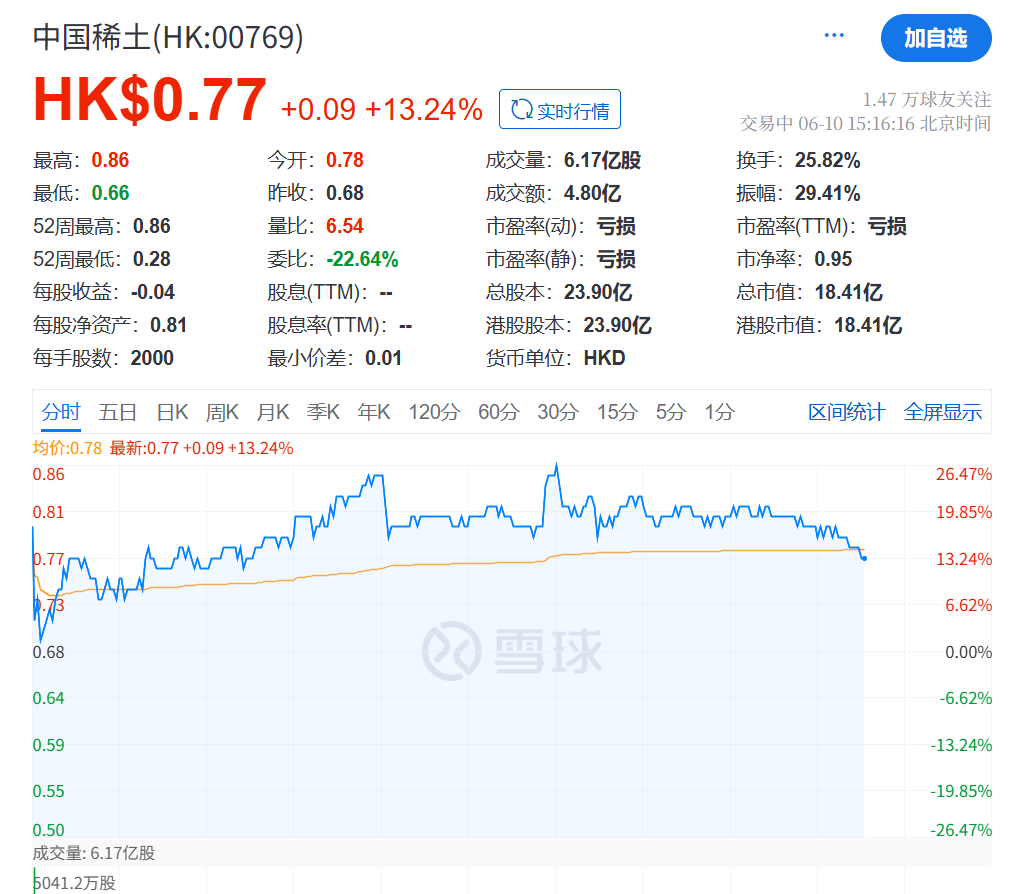
Task: Open 区间统计 range statistics
Action: tap(847, 412)
